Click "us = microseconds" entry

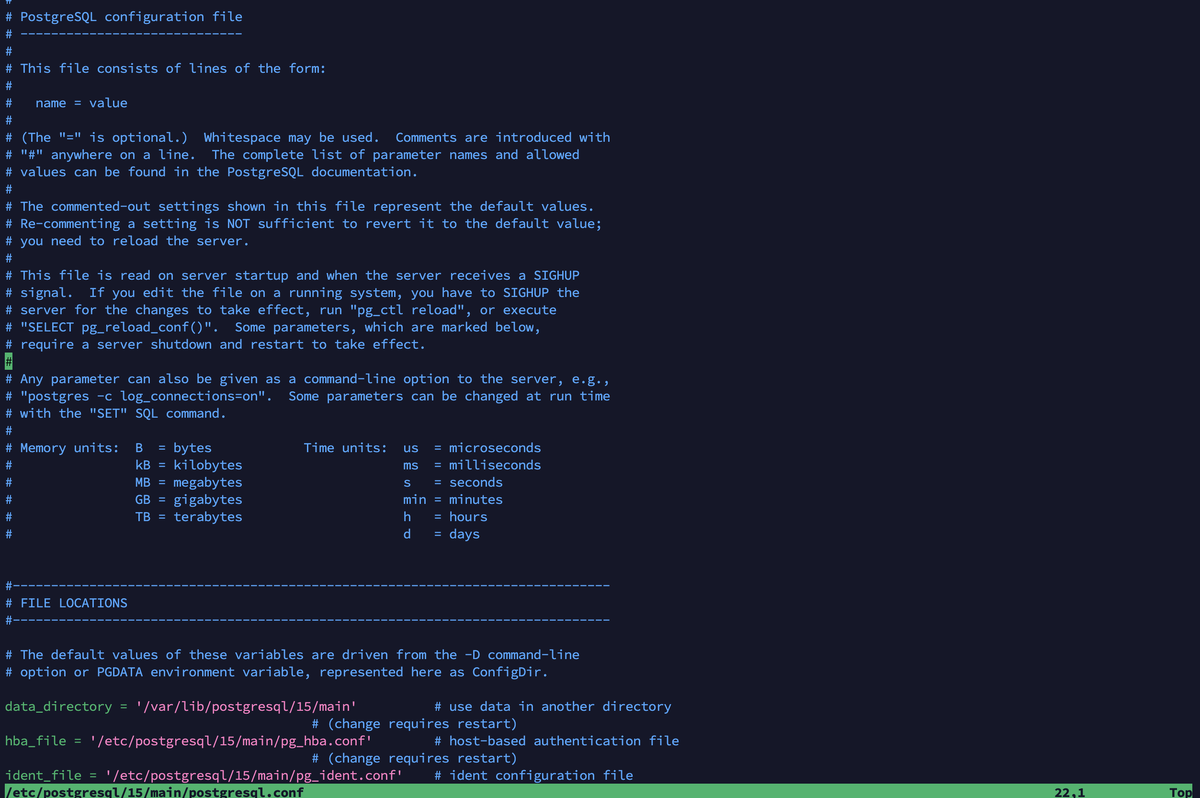click(x=472, y=448)
